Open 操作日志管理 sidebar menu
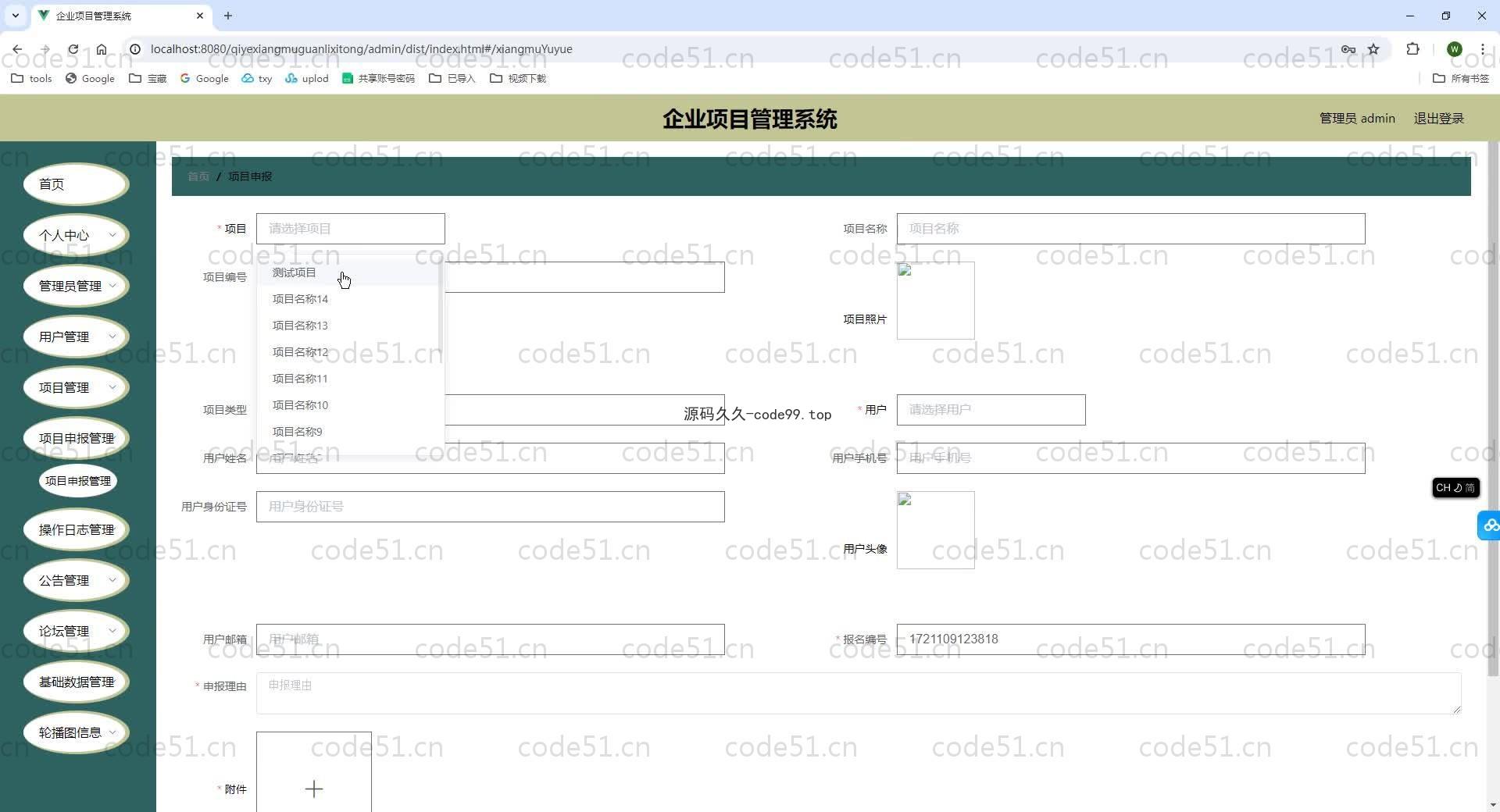The width and height of the screenshot is (1500, 812). [x=76, y=529]
